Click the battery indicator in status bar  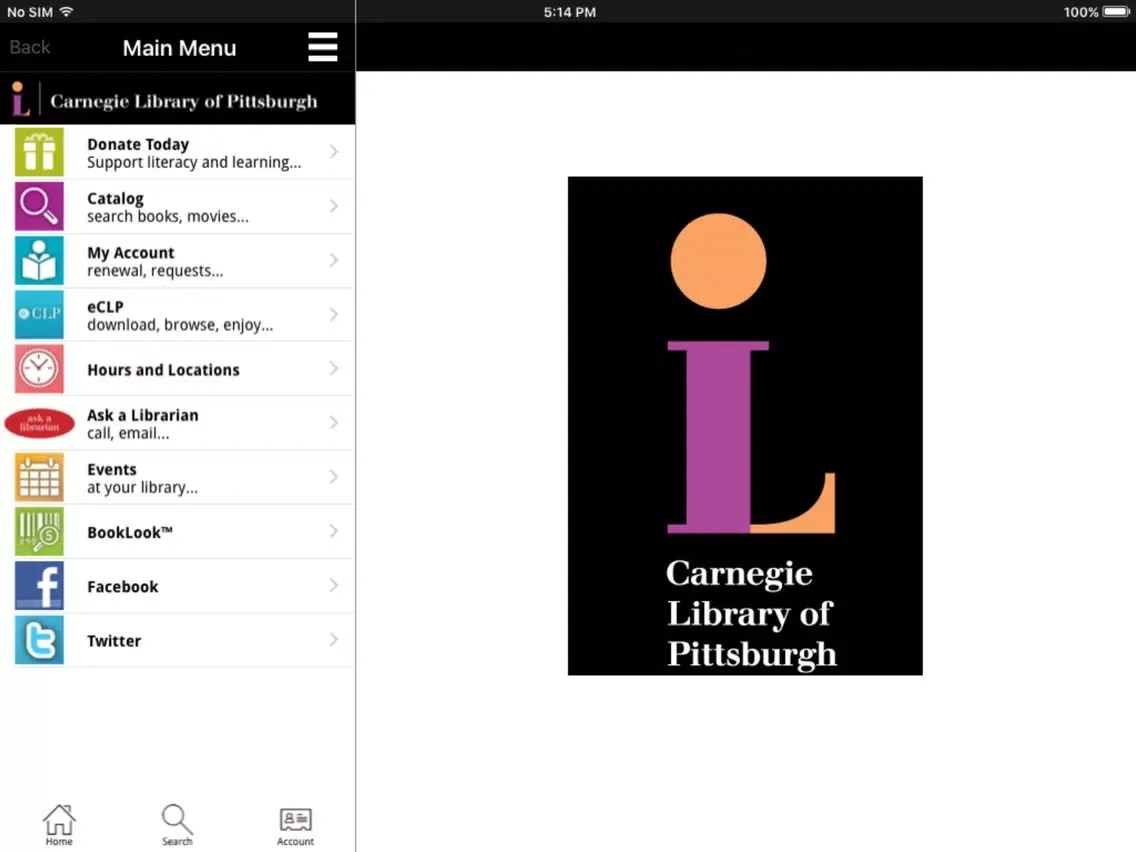click(1116, 12)
